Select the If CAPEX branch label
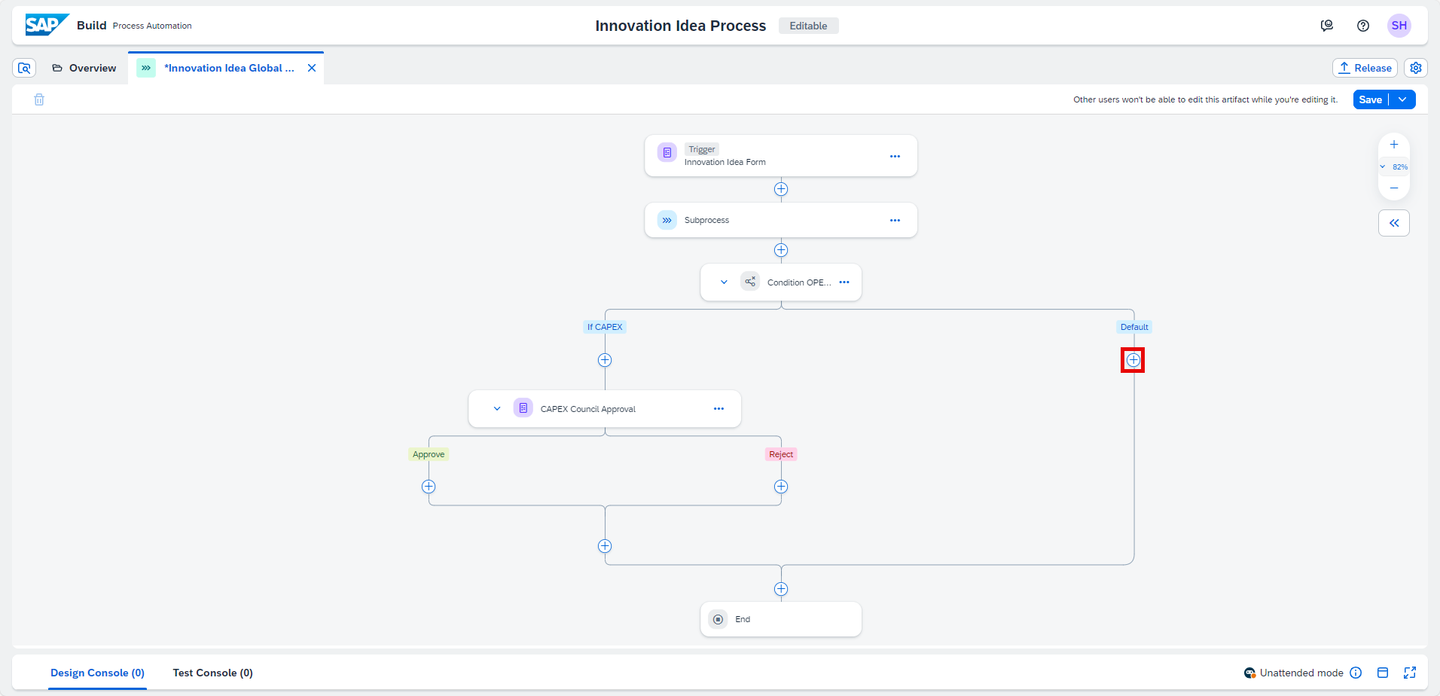 click(x=606, y=327)
